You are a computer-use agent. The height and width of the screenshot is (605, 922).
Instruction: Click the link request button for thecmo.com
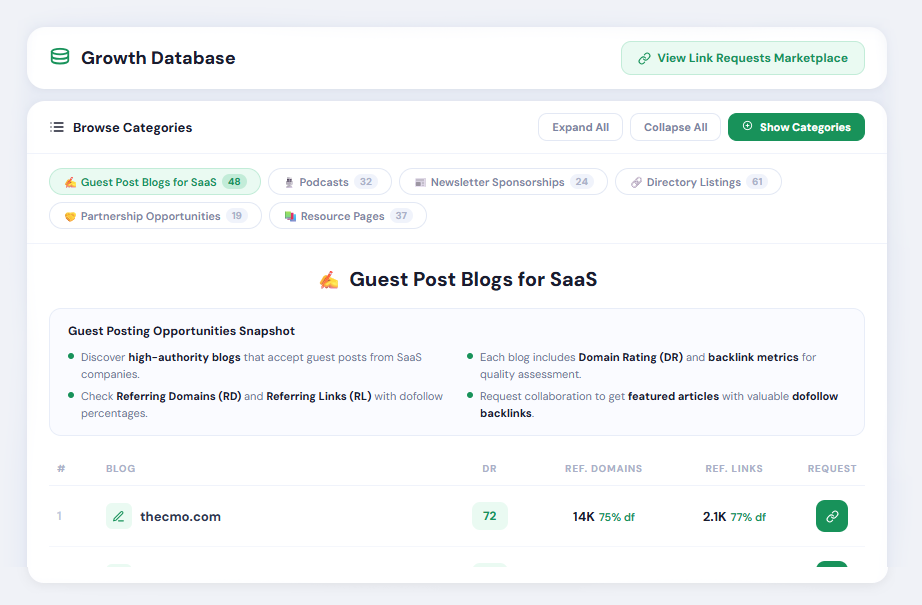coord(832,516)
